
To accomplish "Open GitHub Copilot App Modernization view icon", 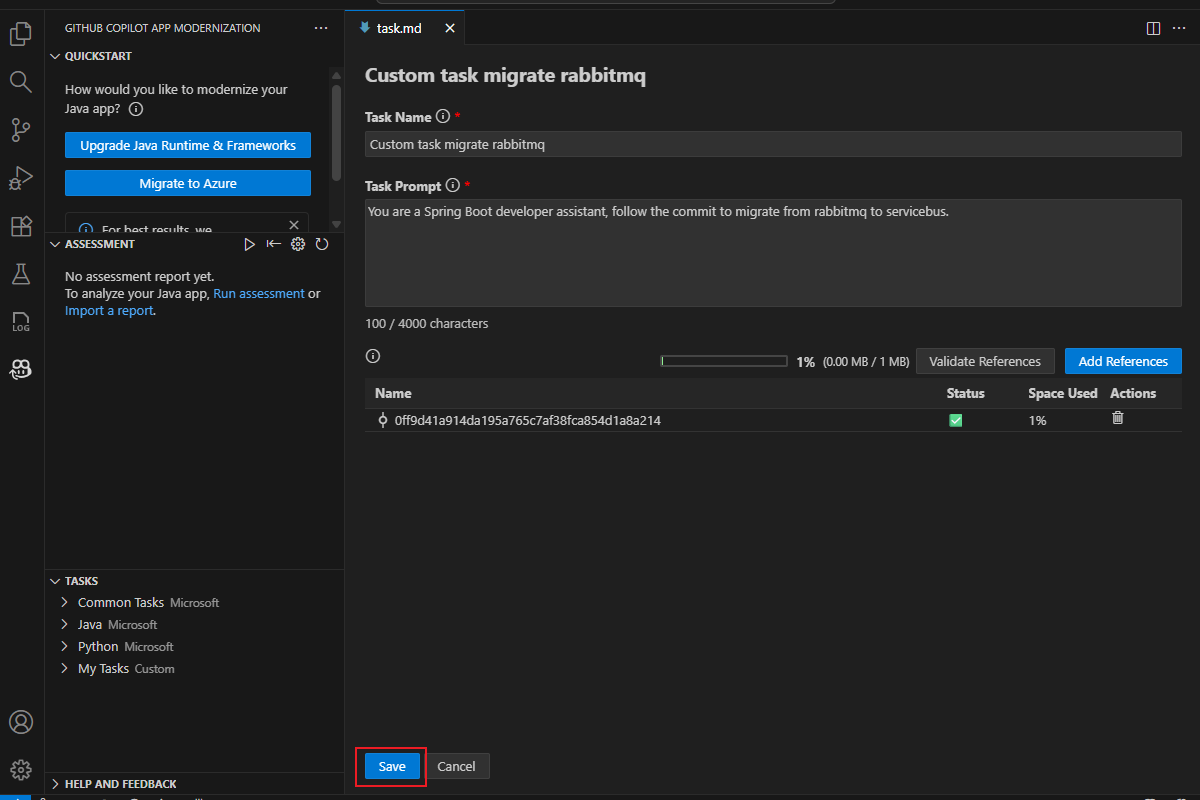I will click(21, 370).
